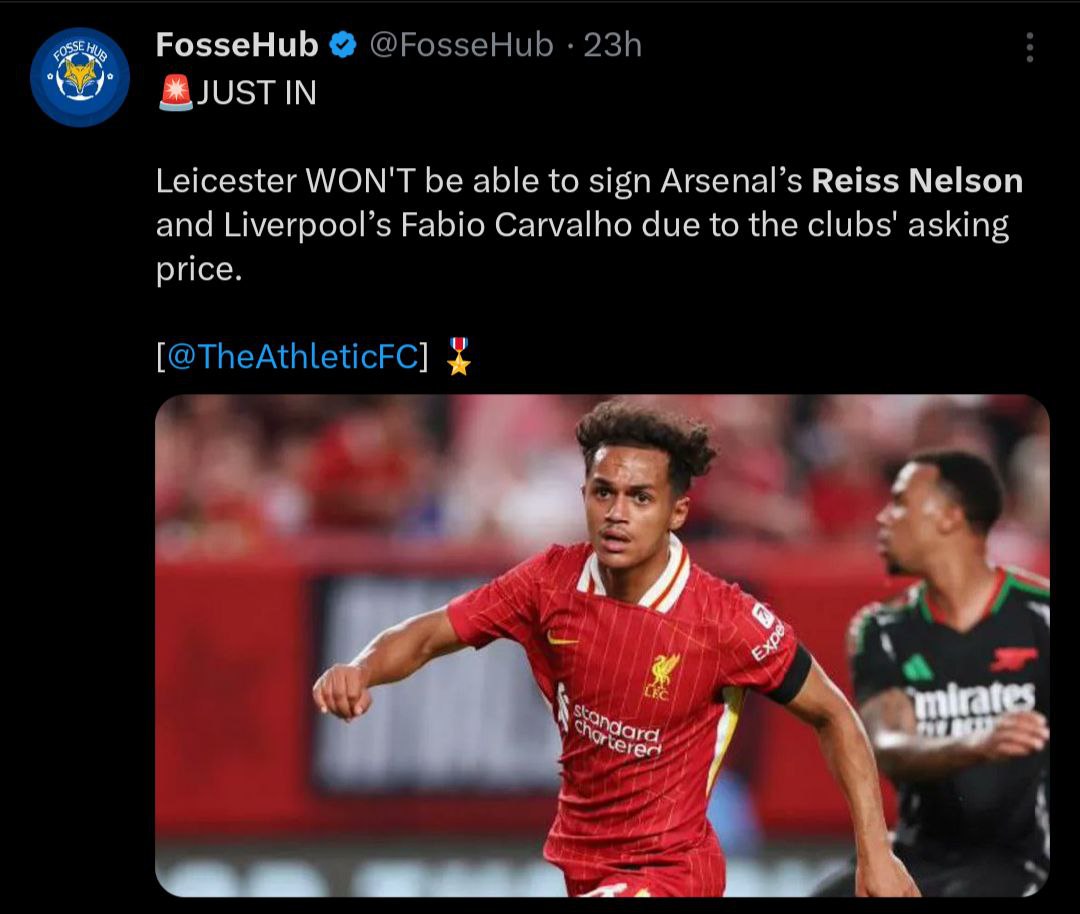This screenshot has height=914, width=1080.
Task: Click the FosseHub display name
Action: pos(237,45)
